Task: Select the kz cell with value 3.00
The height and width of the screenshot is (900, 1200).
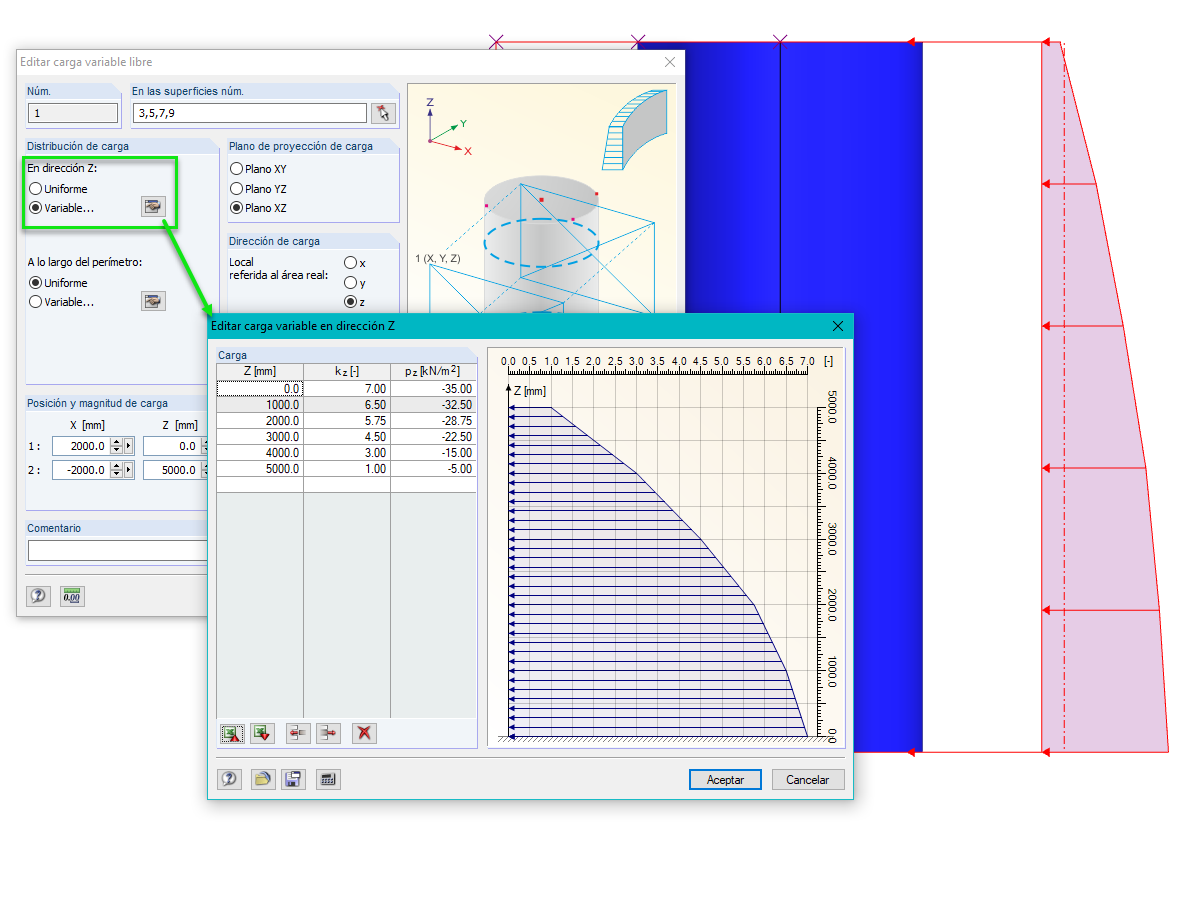Action: pos(347,453)
